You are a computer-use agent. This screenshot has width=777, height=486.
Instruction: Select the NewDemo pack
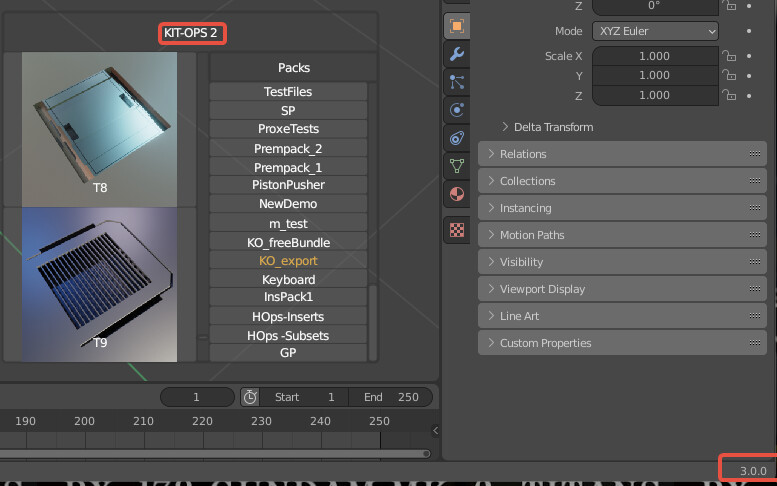(x=288, y=204)
